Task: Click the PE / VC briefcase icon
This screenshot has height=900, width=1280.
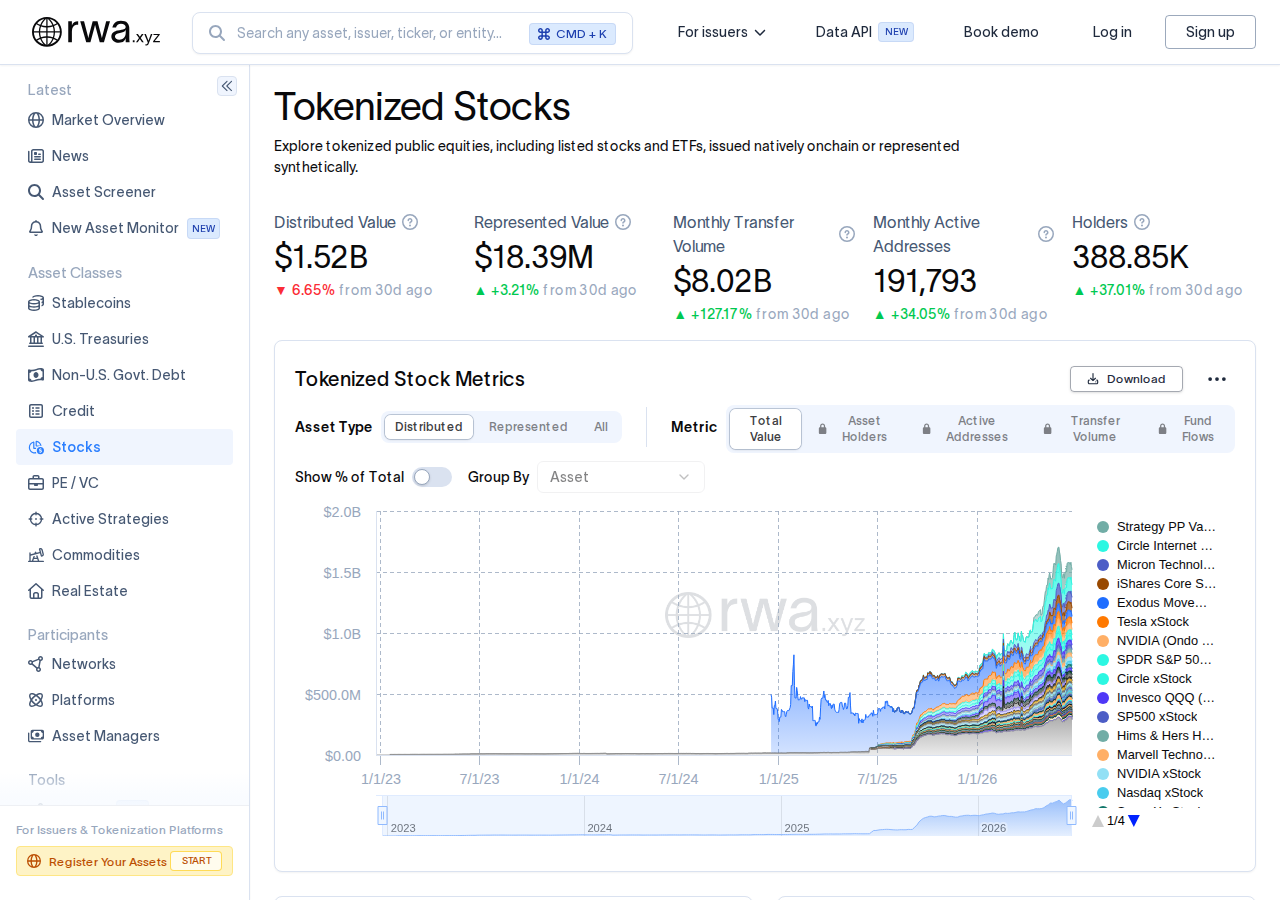Action: 36,483
